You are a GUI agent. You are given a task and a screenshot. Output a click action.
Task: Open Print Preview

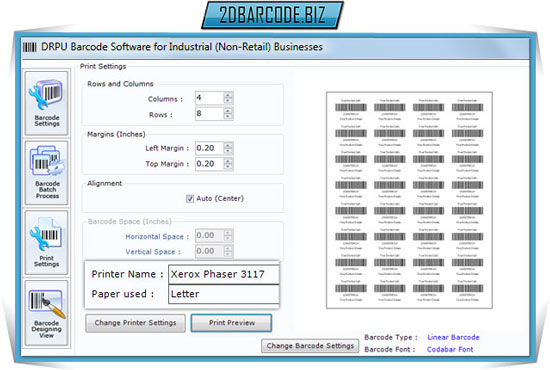232,323
